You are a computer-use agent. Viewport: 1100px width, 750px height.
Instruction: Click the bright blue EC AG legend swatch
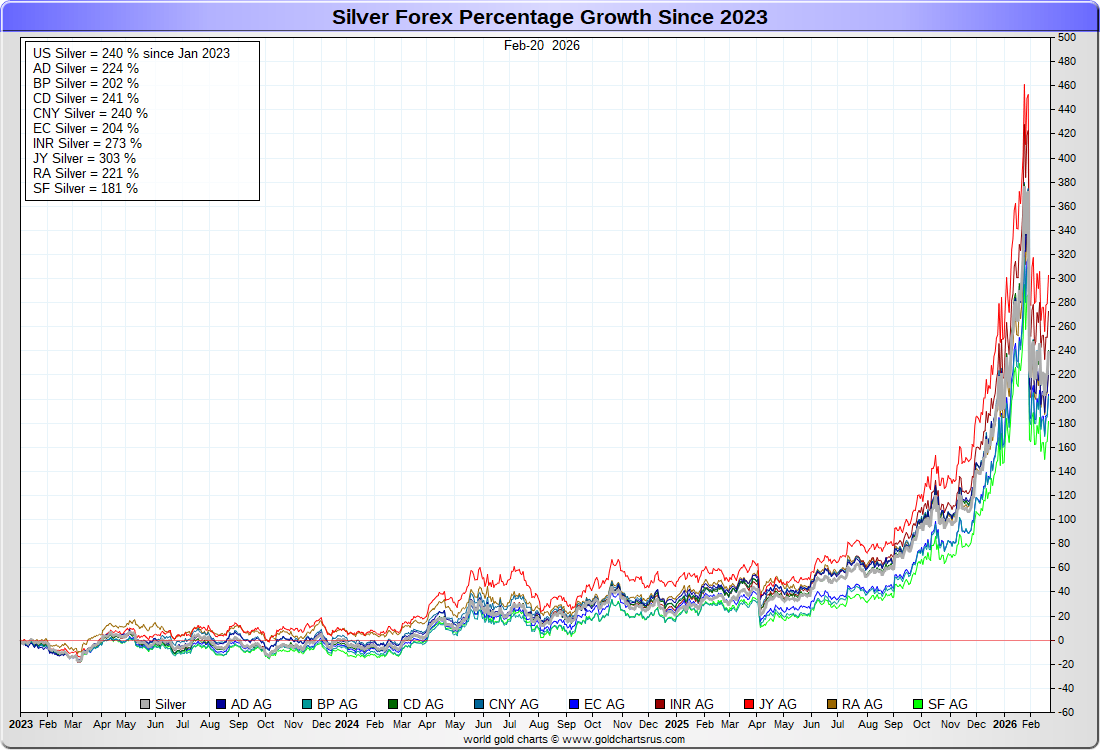pos(575,705)
